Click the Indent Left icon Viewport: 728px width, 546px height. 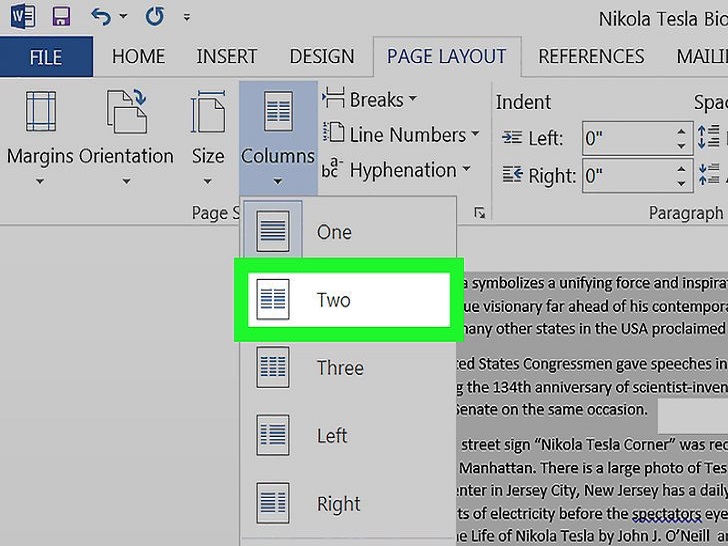pyautogui.click(x=512, y=138)
